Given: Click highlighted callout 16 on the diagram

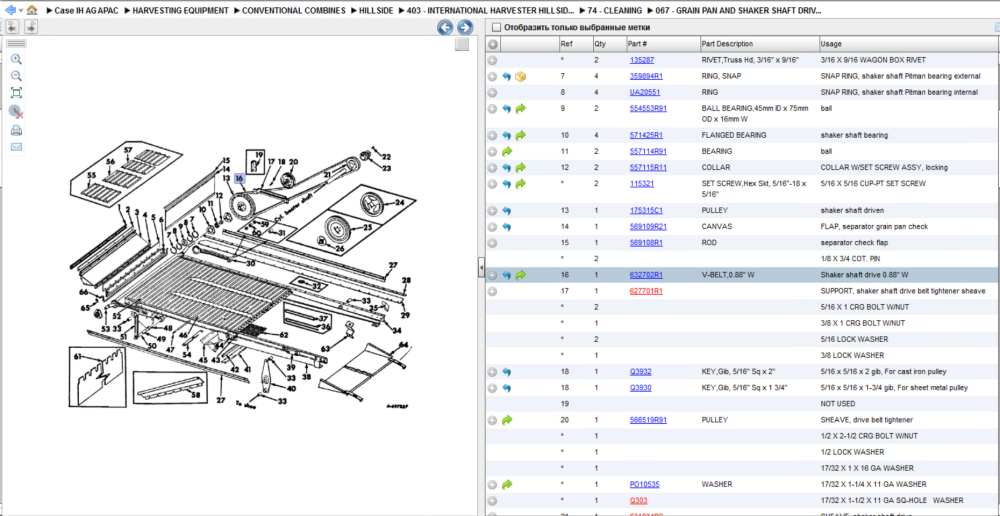Looking at the screenshot, I should click(239, 179).
